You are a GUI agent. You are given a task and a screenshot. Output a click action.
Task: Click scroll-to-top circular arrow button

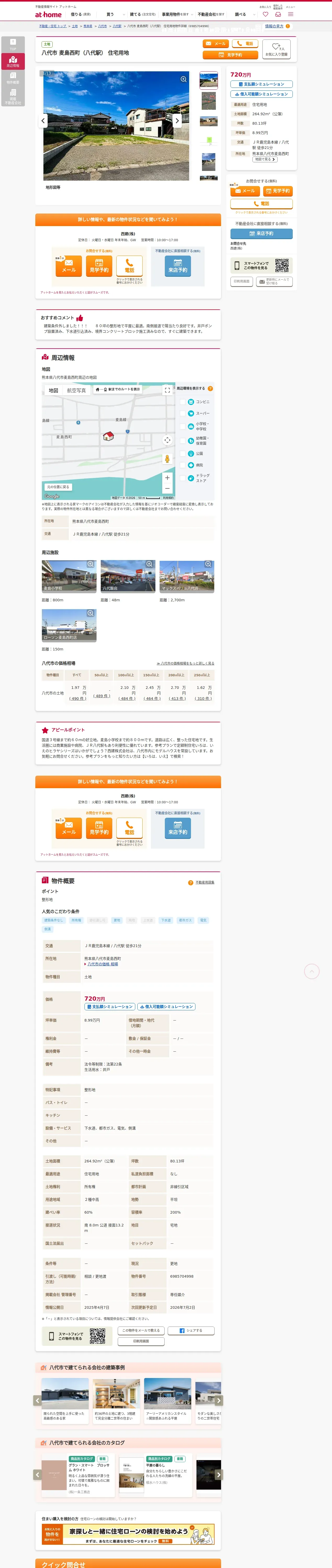coord(312,971)
